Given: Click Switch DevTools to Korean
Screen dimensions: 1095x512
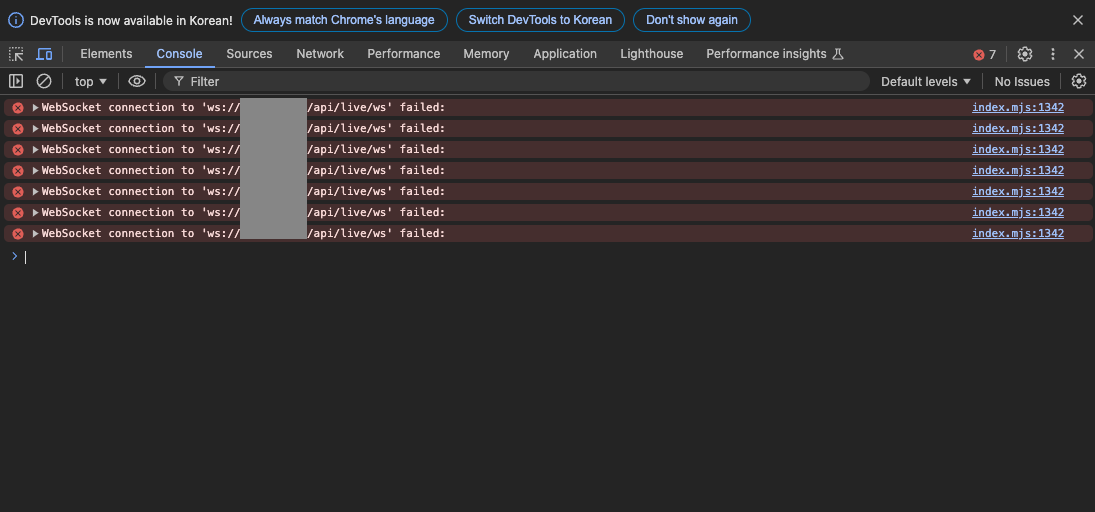Looking at the screenshot, I should 541,20.
